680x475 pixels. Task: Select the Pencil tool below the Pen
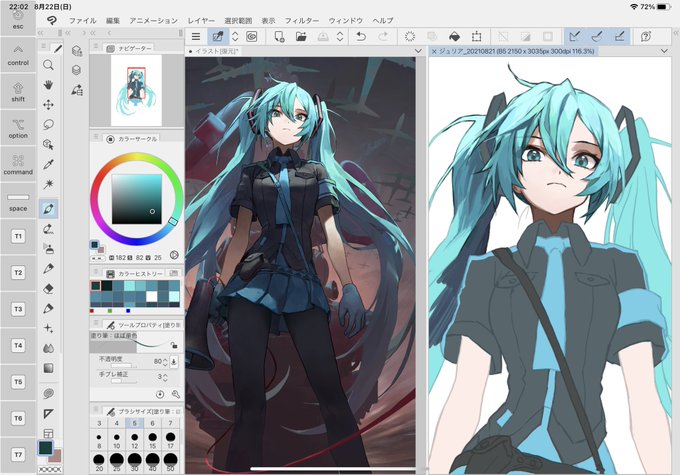[x=48, y=229]
